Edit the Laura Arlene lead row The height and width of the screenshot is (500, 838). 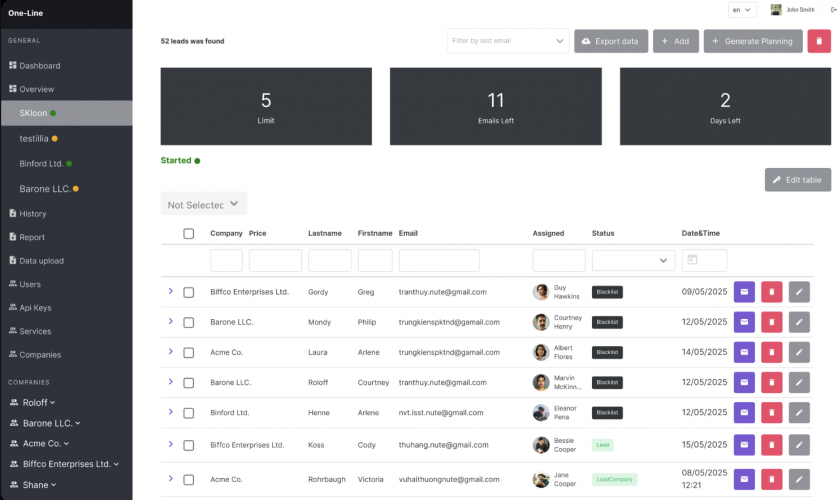point(799,353)
